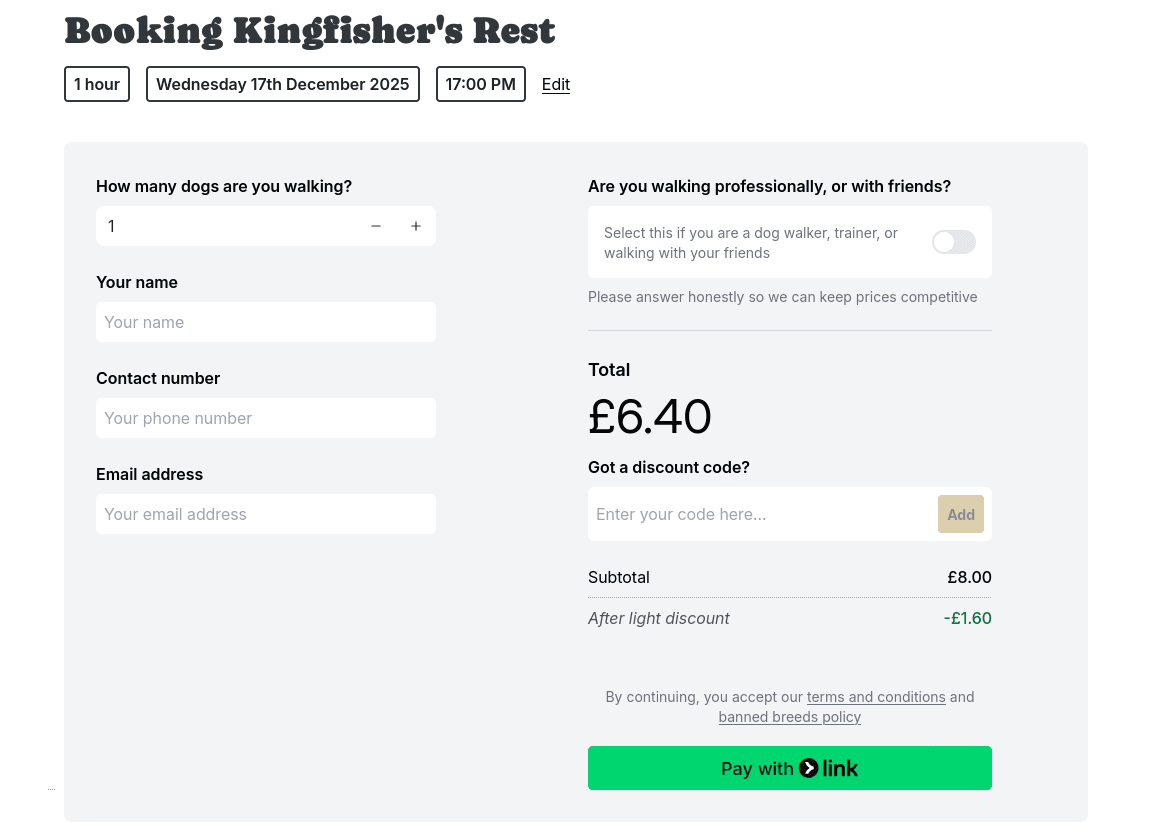Viewport: 1149px width, 840px height.
Task: Toggle the professional walker switch
Action: (953, 242)
